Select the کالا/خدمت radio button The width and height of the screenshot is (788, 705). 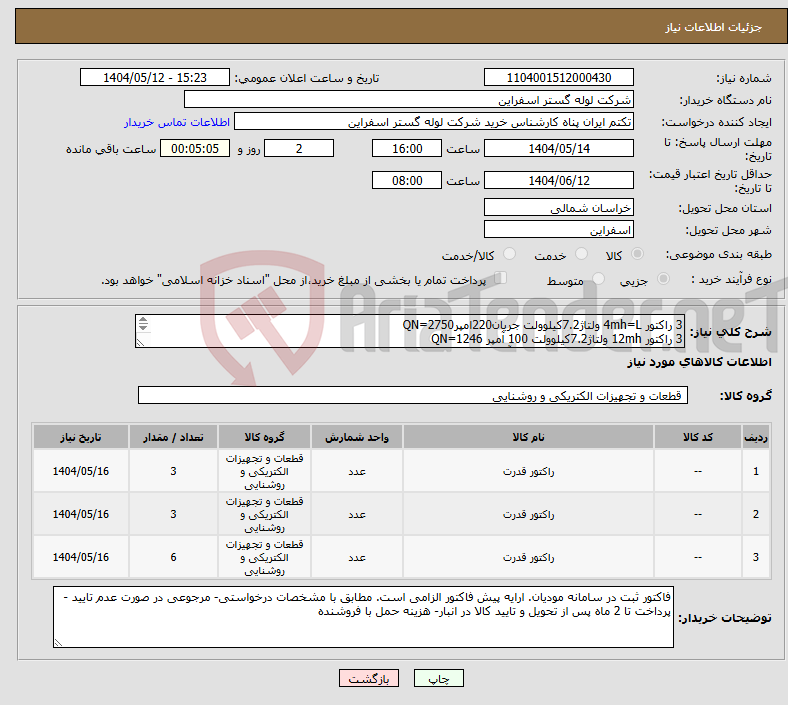click(x=510, y=254)
